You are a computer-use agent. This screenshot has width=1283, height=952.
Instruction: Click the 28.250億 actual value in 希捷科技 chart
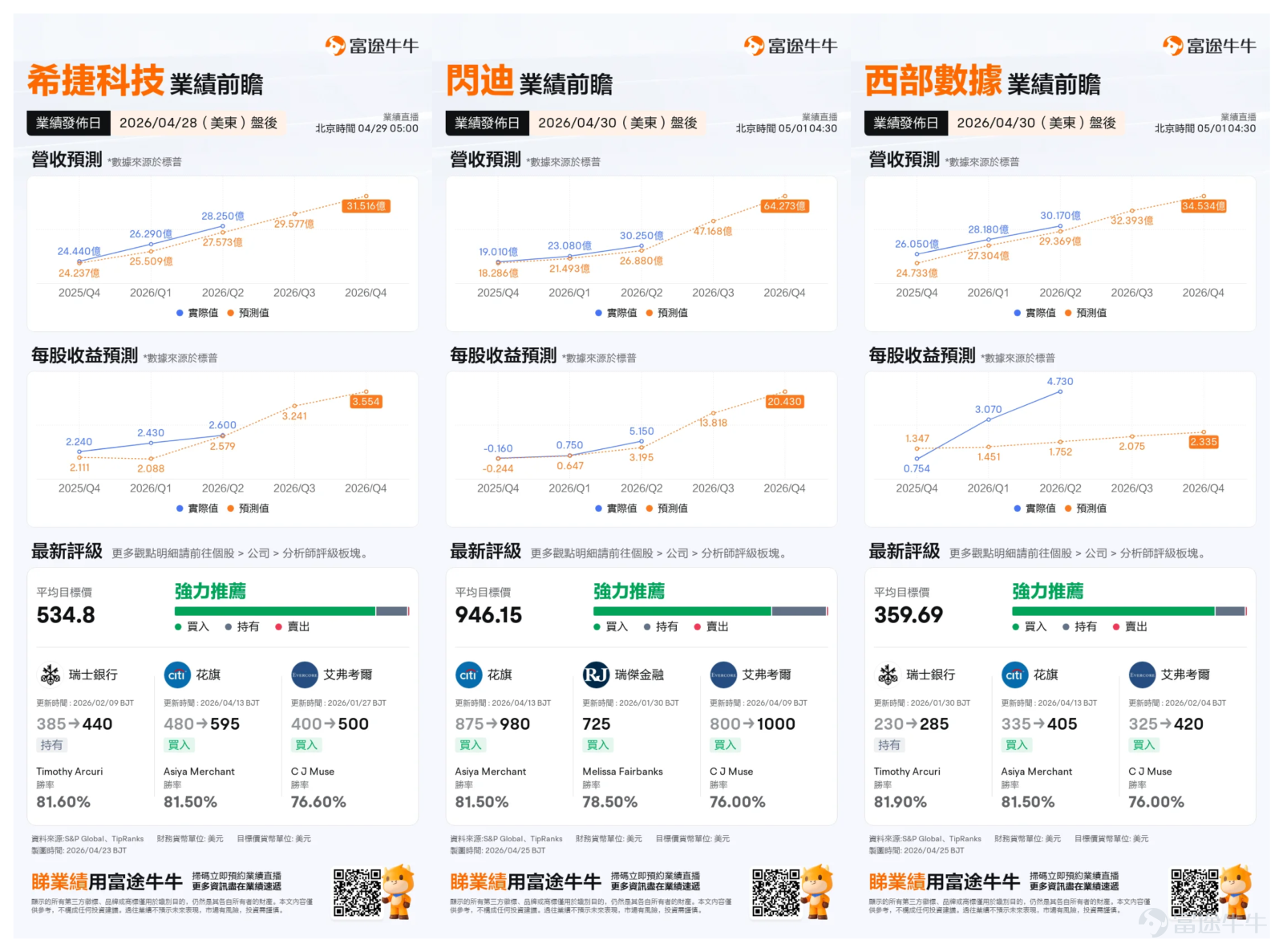tap(223, 217)
